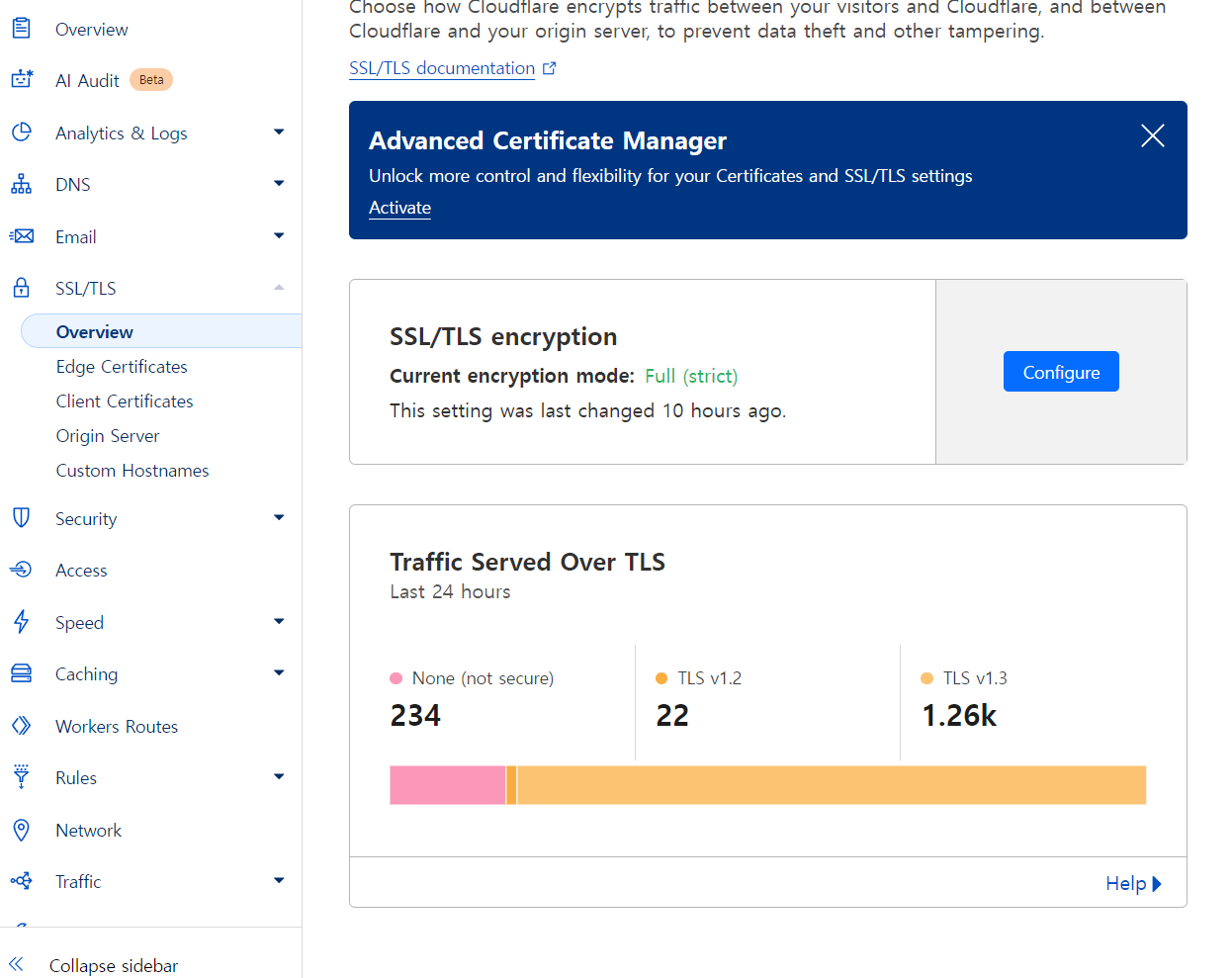The width and height of the screenshot is (1232, 978).
Task: Open SSL/TLS documentation link
Action: (x=442, y=68)
